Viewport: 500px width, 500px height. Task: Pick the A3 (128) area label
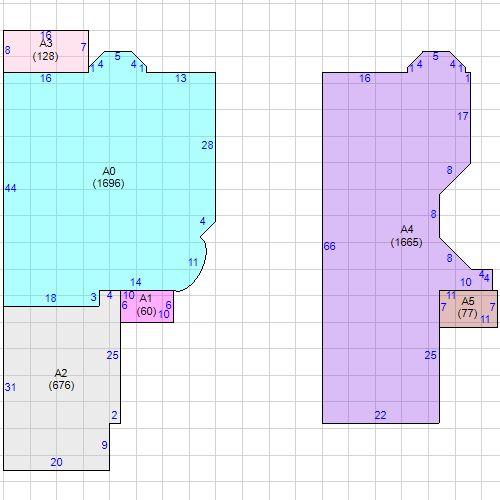[x=46, y=50]
